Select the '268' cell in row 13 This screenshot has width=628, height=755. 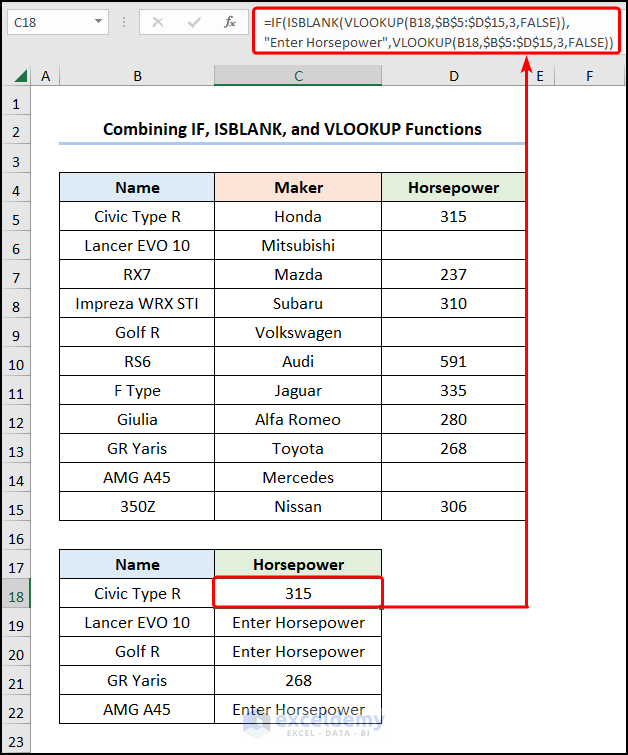(x=454, y=448)
